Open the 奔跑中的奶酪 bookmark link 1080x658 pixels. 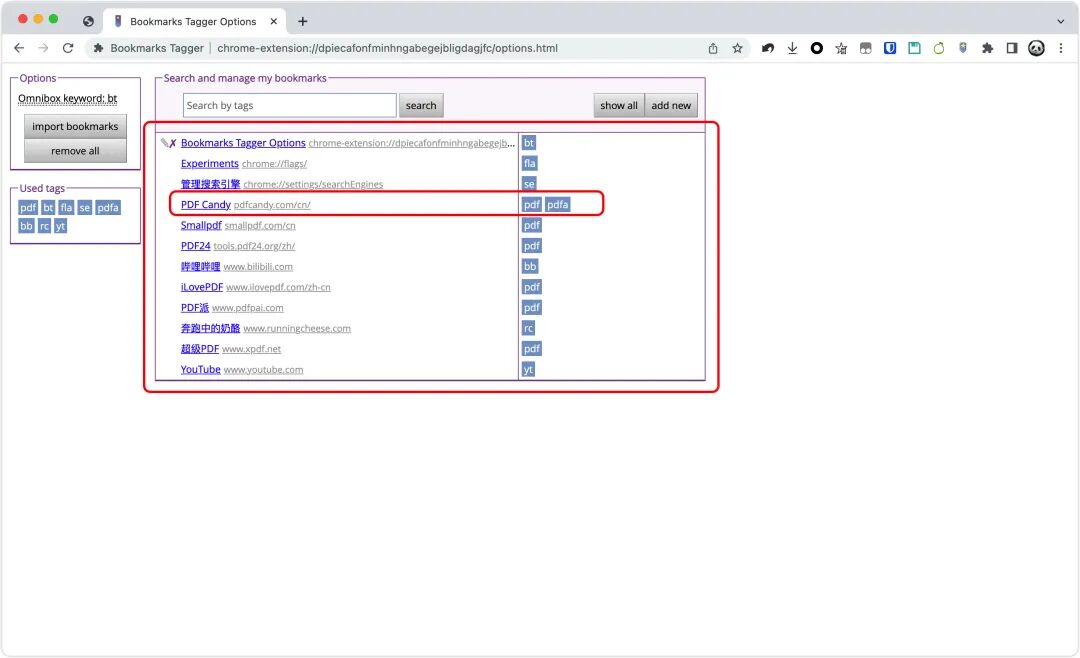pyautogui.click(x=210, y=329)
